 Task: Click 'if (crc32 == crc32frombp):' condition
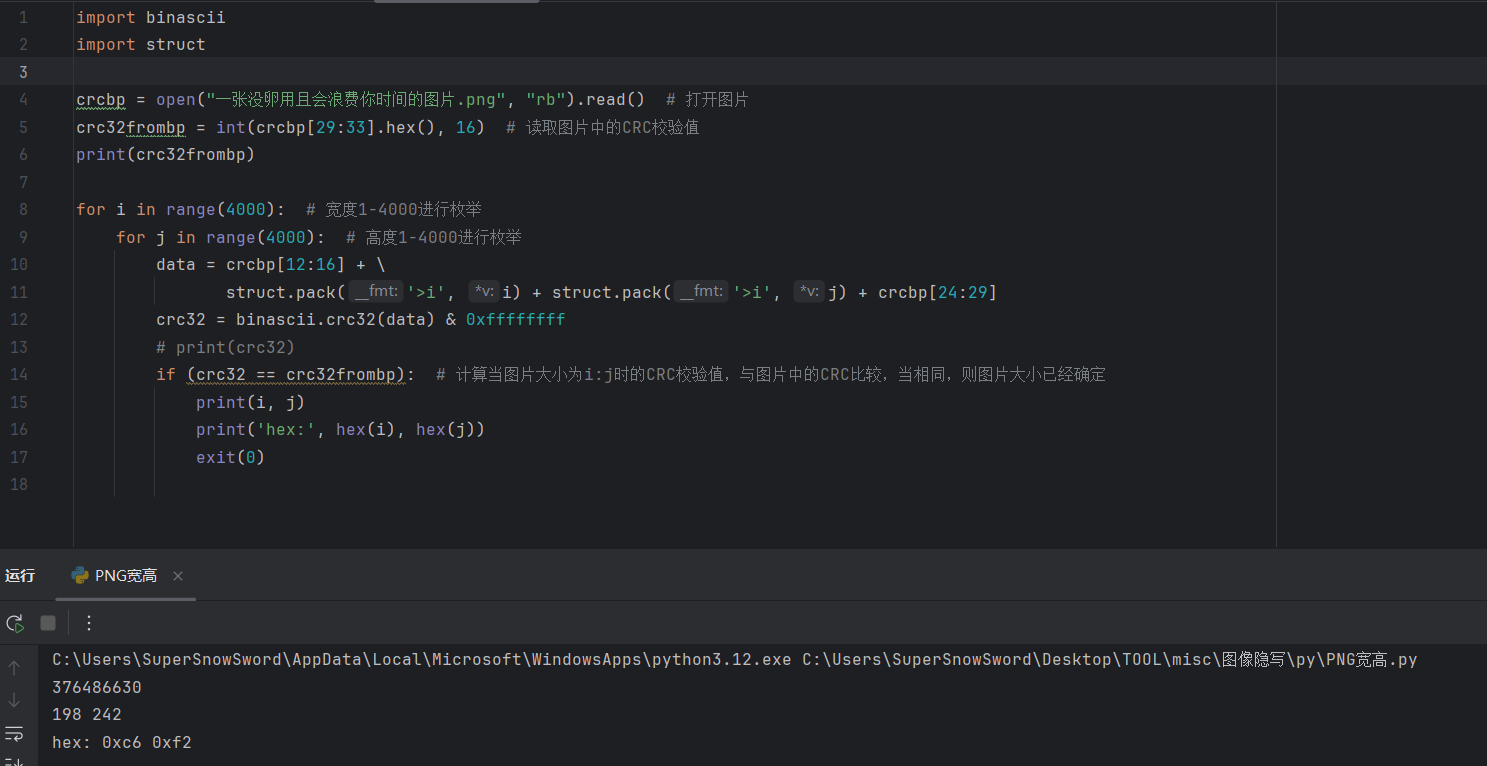[286, 374]
